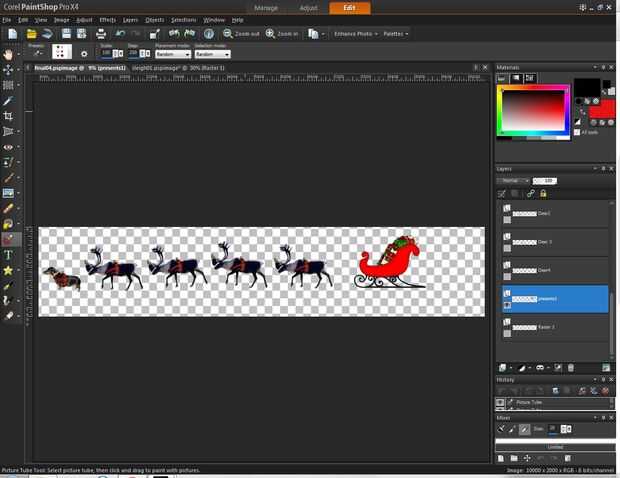Click the foreground black color swatch
This screenshot has width=620, height=478.
click(587, 87)
